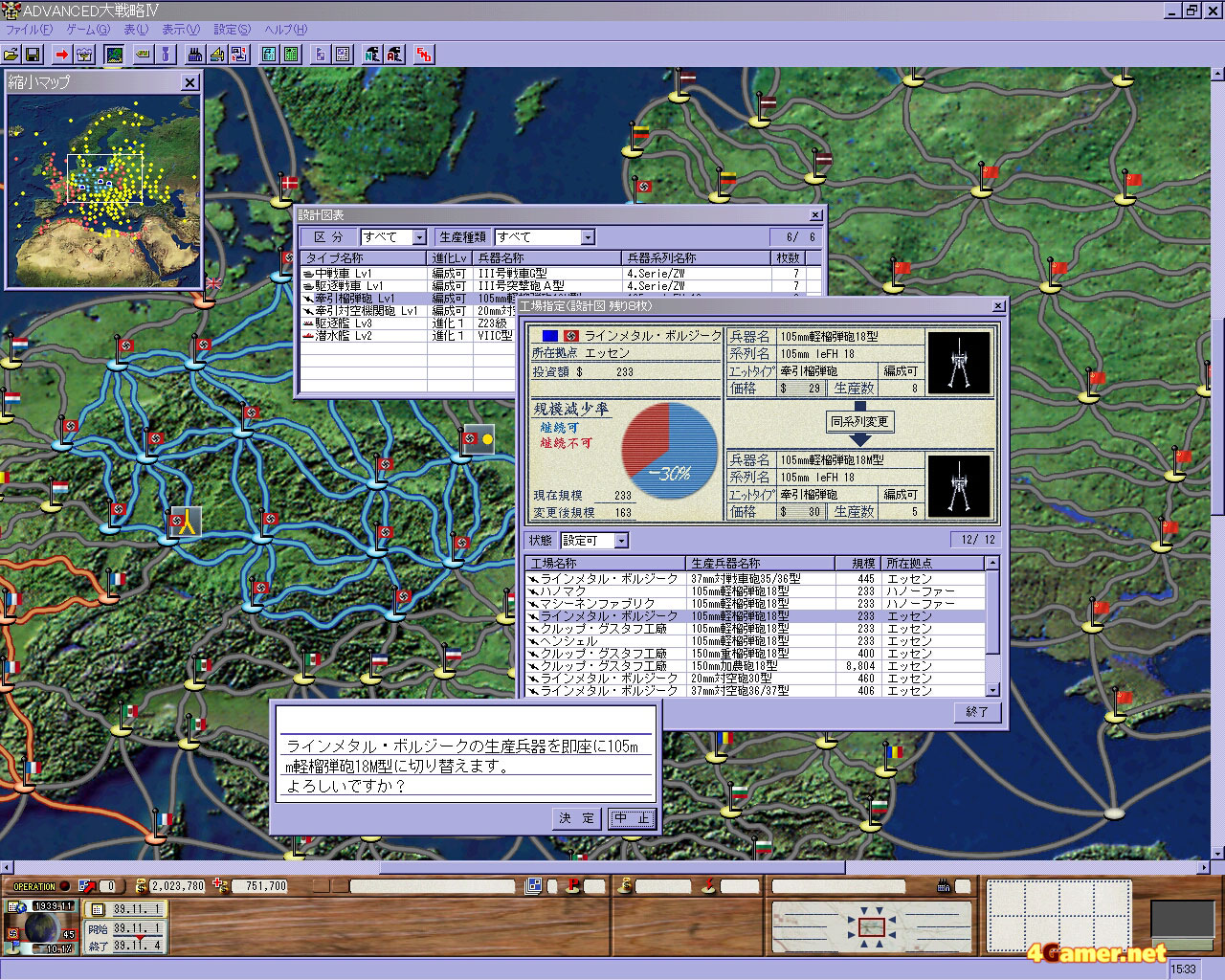
Task: Click the cyan table toolbar icon
Action: click(269, 54)
